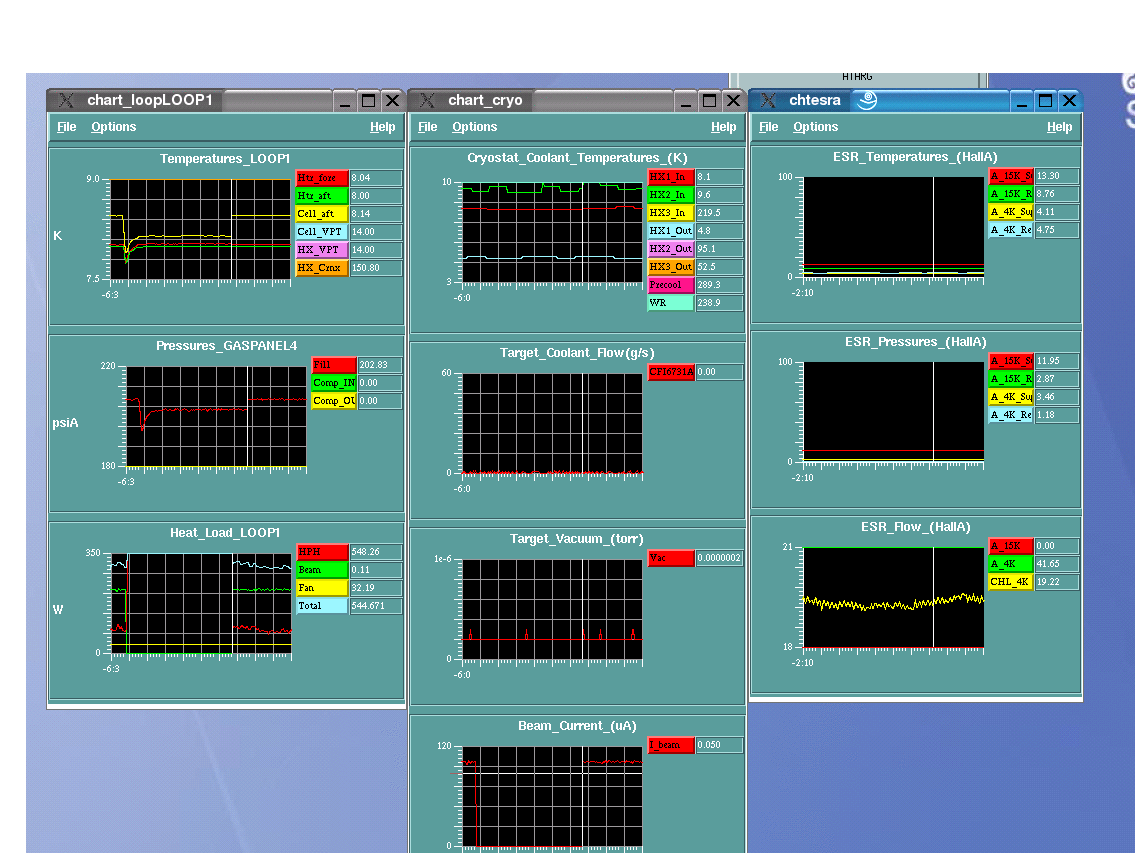Select HX1_Out cryostat legend label
Screen dimensions: 1135x853
[671, 231]
